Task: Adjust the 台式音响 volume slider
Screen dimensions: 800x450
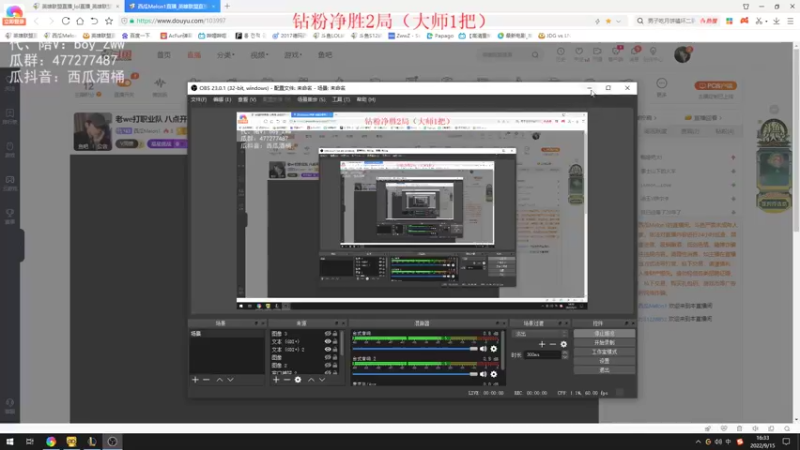Action: click(x=415, y=349)
